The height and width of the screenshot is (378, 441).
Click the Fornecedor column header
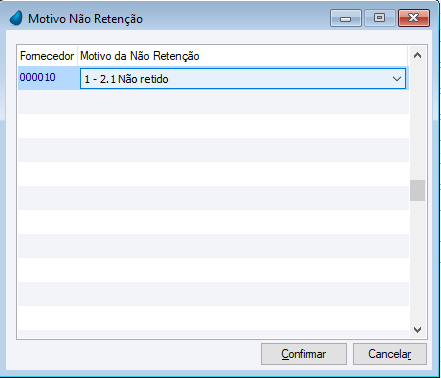47,56
